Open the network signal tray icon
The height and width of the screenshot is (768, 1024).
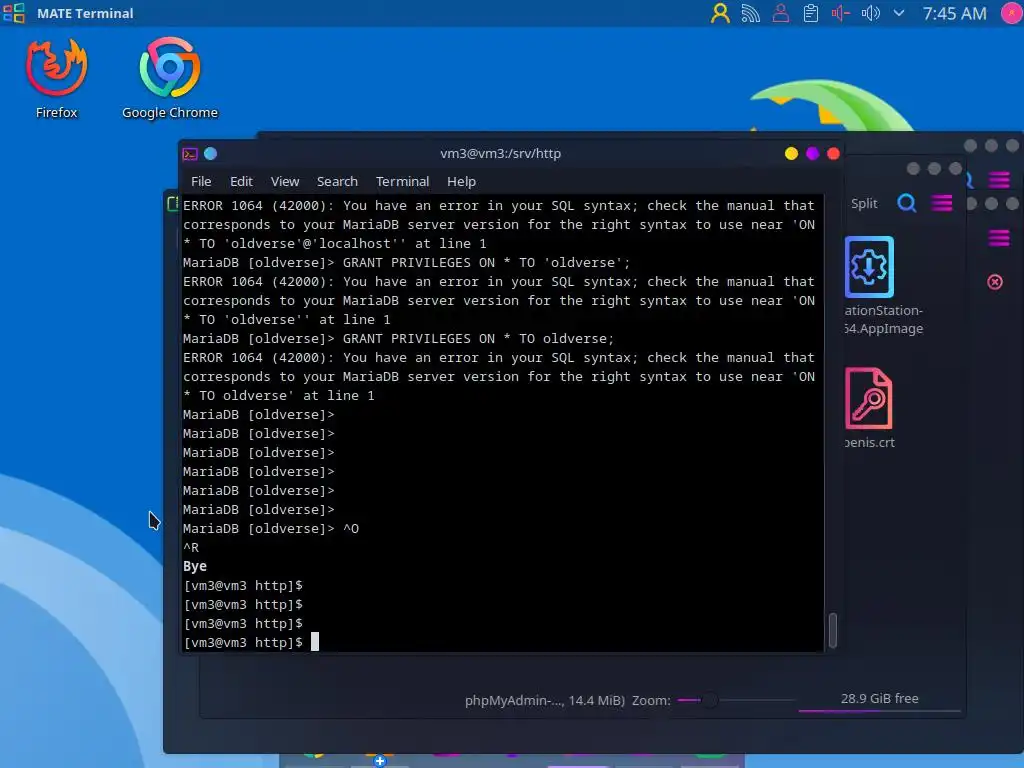click(750, 13)
